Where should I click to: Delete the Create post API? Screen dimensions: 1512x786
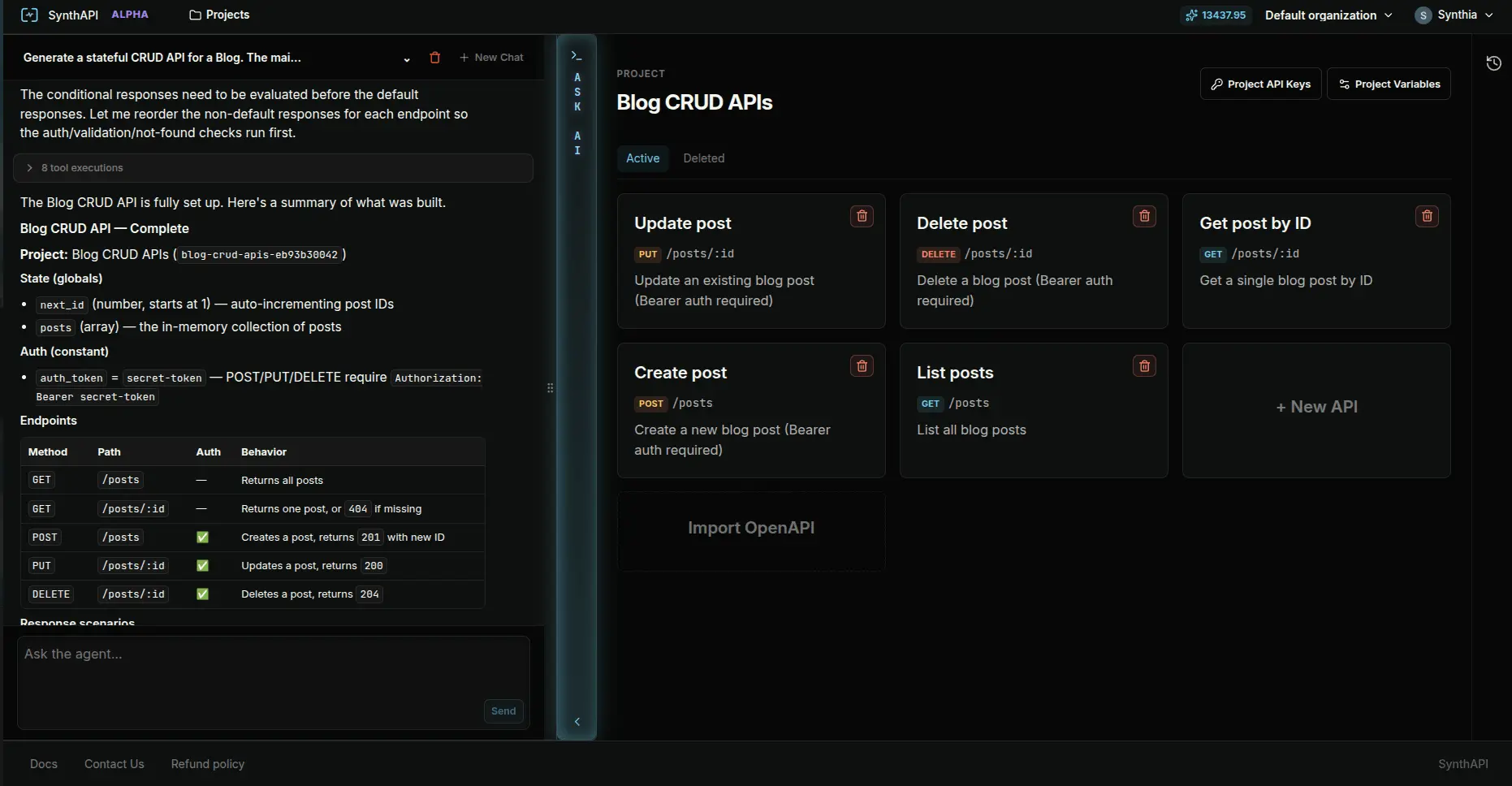coord(862,366)
